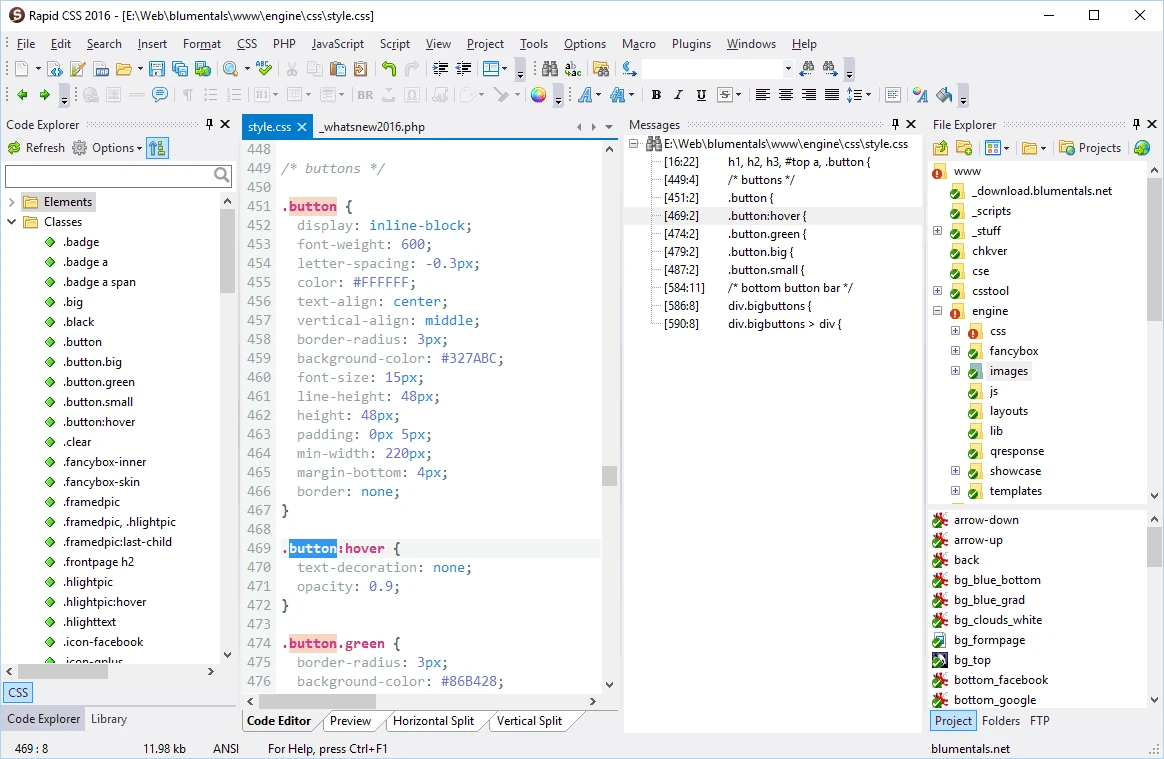Screen dimensions: 1164x759
Task: Apply bold formatting
Action: click(x=655, y=95)
